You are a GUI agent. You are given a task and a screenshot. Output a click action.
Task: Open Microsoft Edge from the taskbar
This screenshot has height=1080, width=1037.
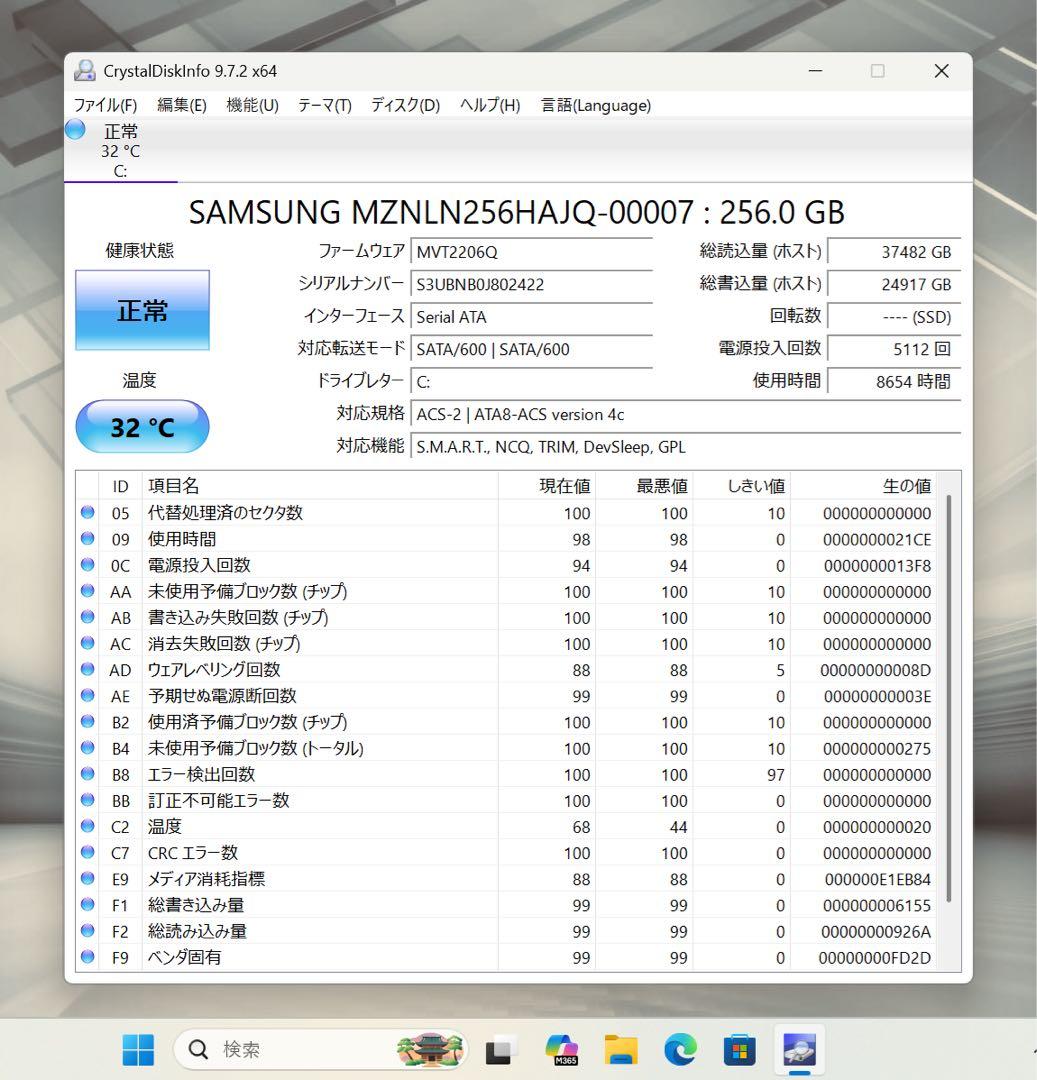[679, 1049]
